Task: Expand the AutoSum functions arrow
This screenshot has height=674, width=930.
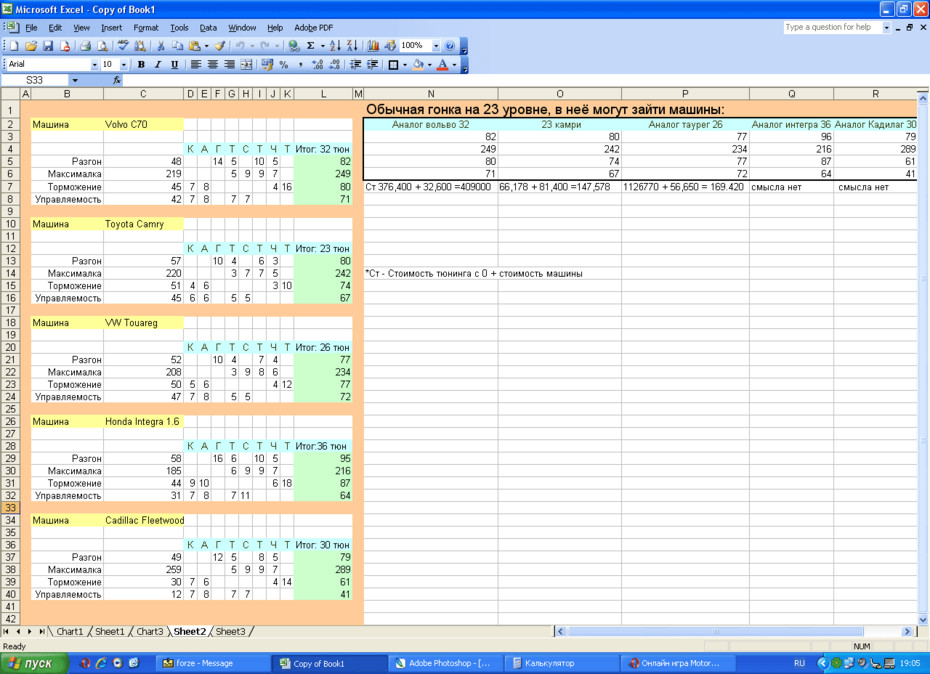Action: tap(322, 46)
